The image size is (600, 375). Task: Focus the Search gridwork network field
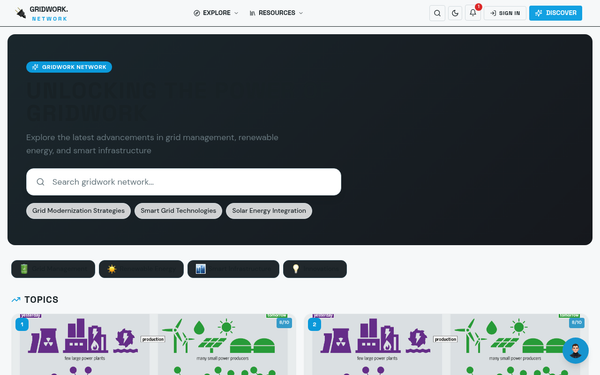(x=184, y=182)
